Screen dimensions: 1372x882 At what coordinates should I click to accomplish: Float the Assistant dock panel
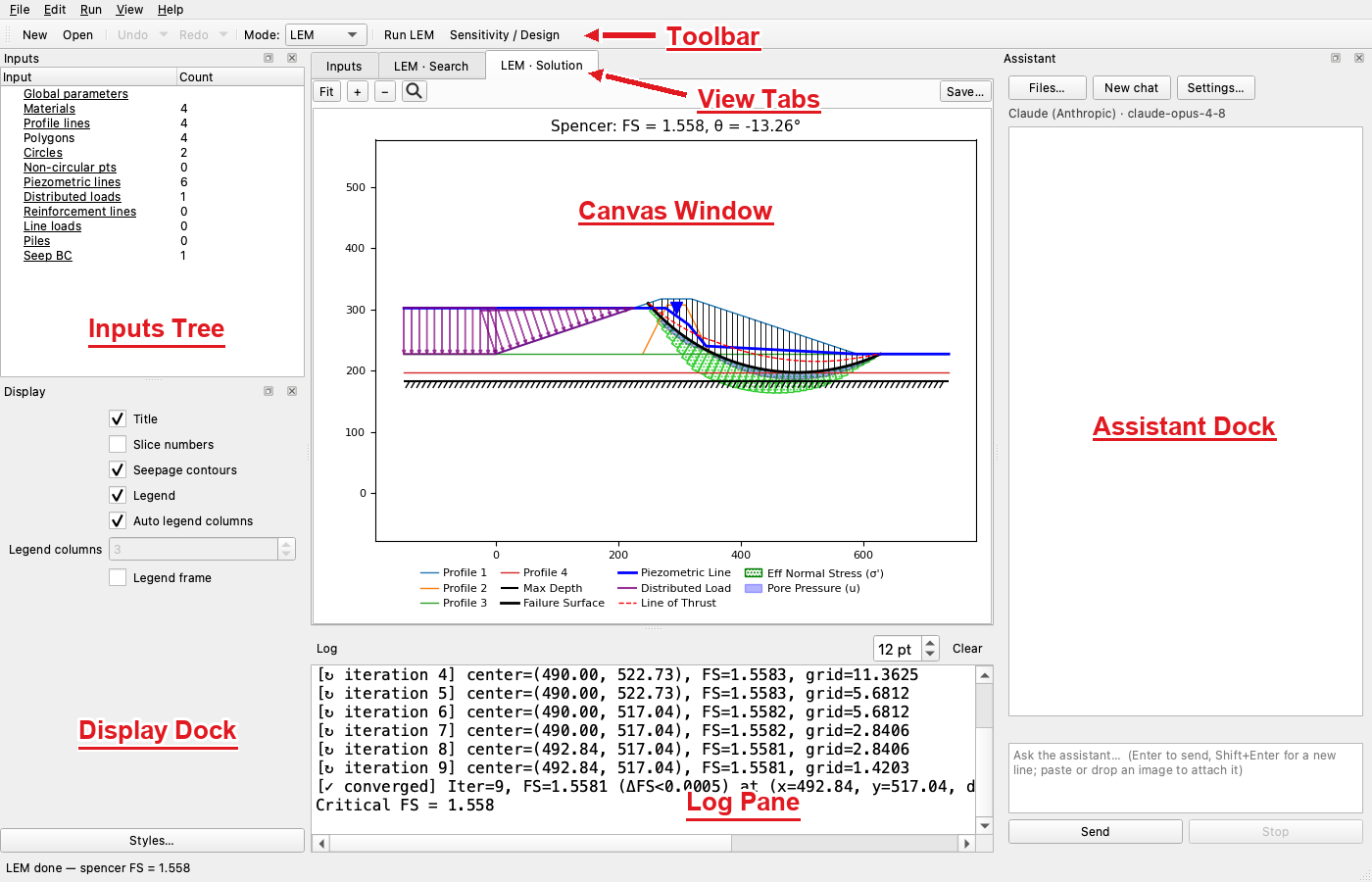(1336, 59)
